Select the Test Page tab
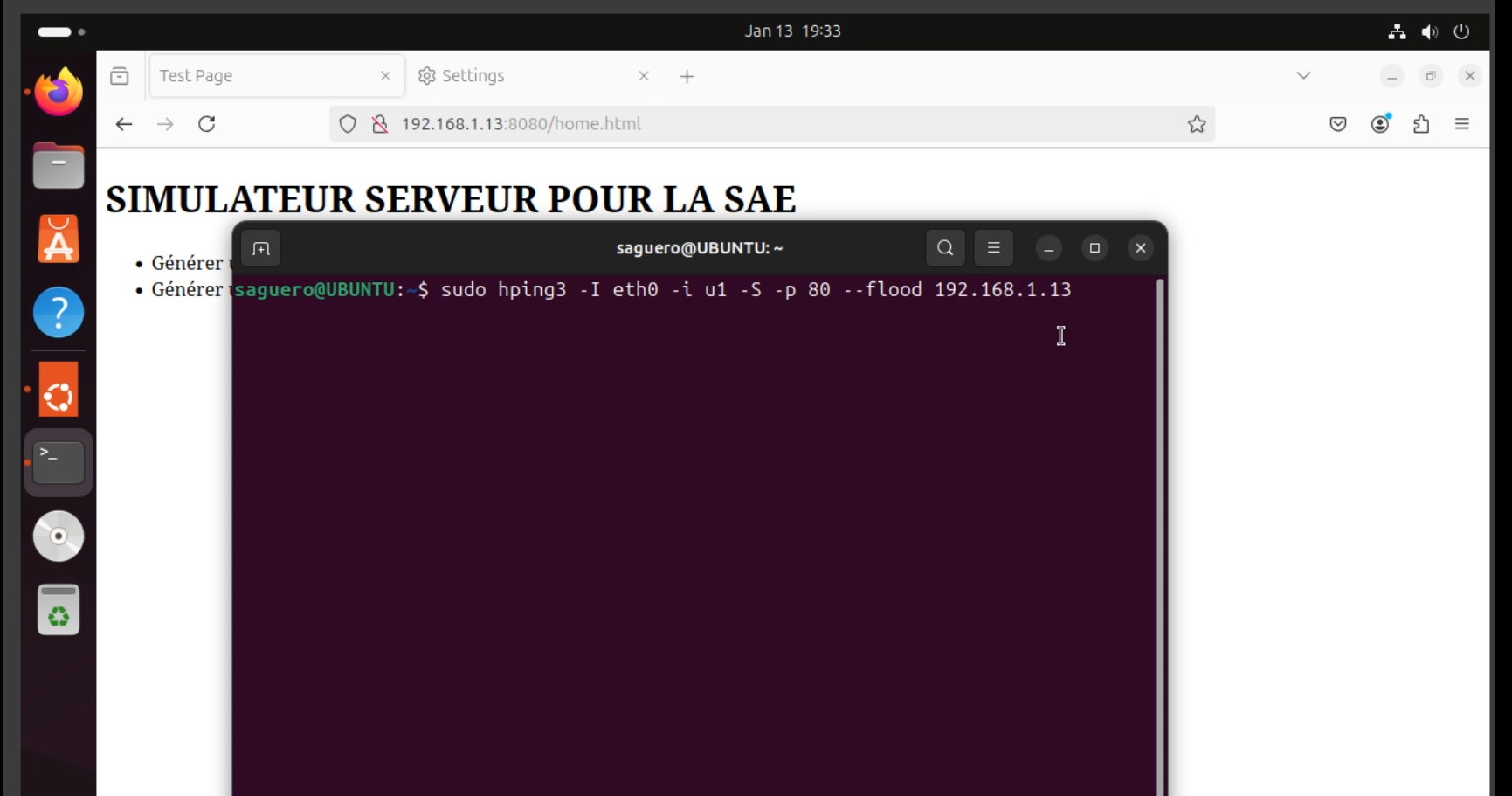1512x796 pixels. click(262, 76)
